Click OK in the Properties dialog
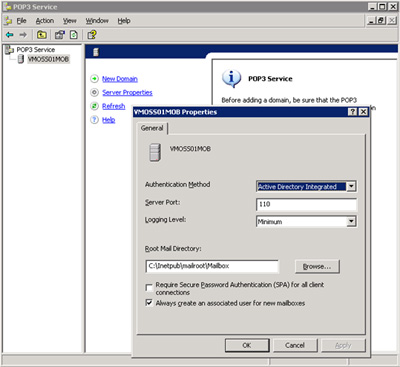400x367 pixels. click(x=247, y=345)
